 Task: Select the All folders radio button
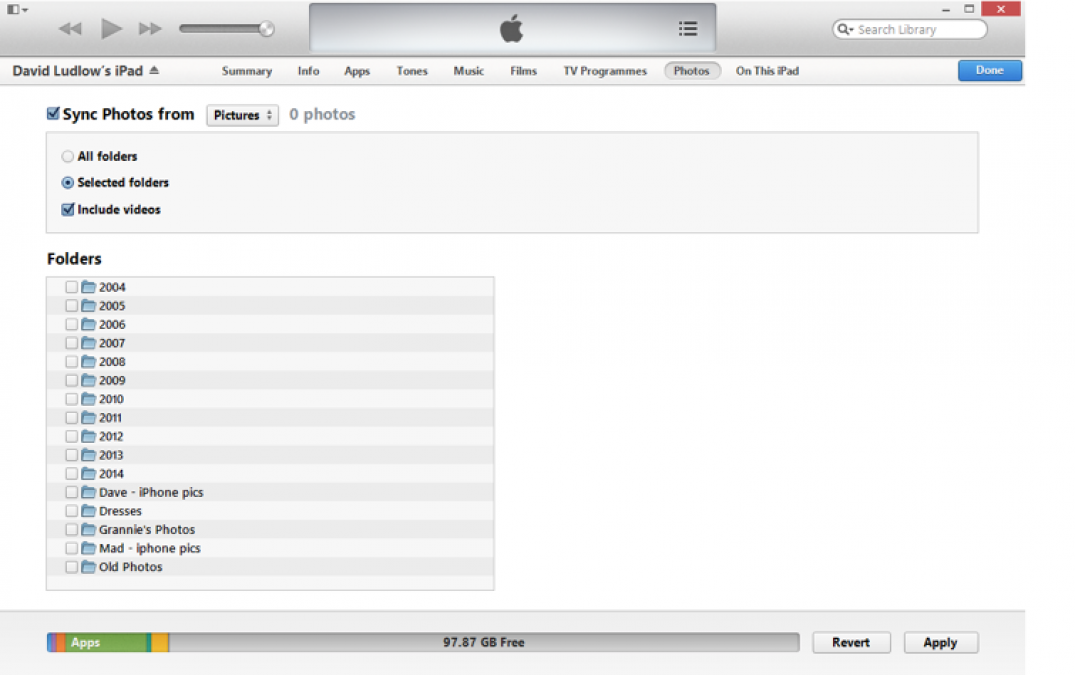pyautogui.click(x=67, y=156)
